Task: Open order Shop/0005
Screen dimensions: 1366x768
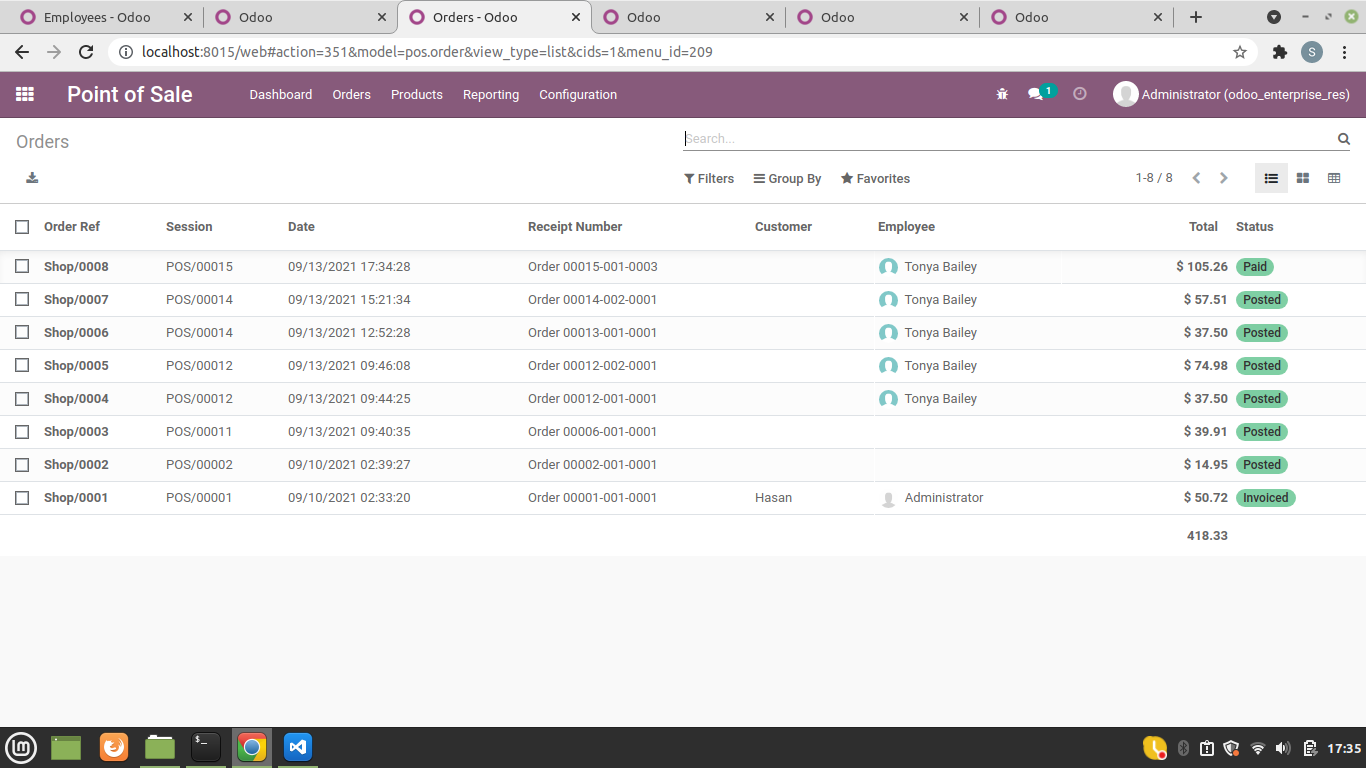Action: tap(75, 365)
